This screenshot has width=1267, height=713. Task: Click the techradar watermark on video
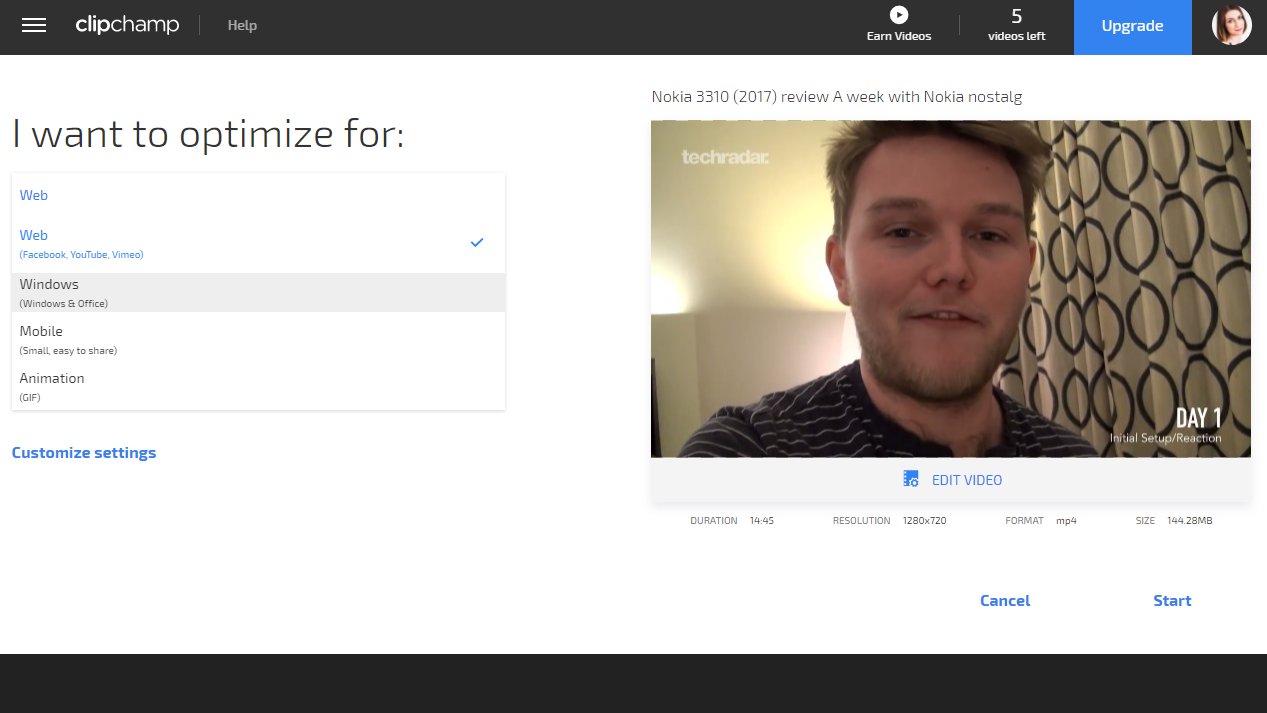725,157
